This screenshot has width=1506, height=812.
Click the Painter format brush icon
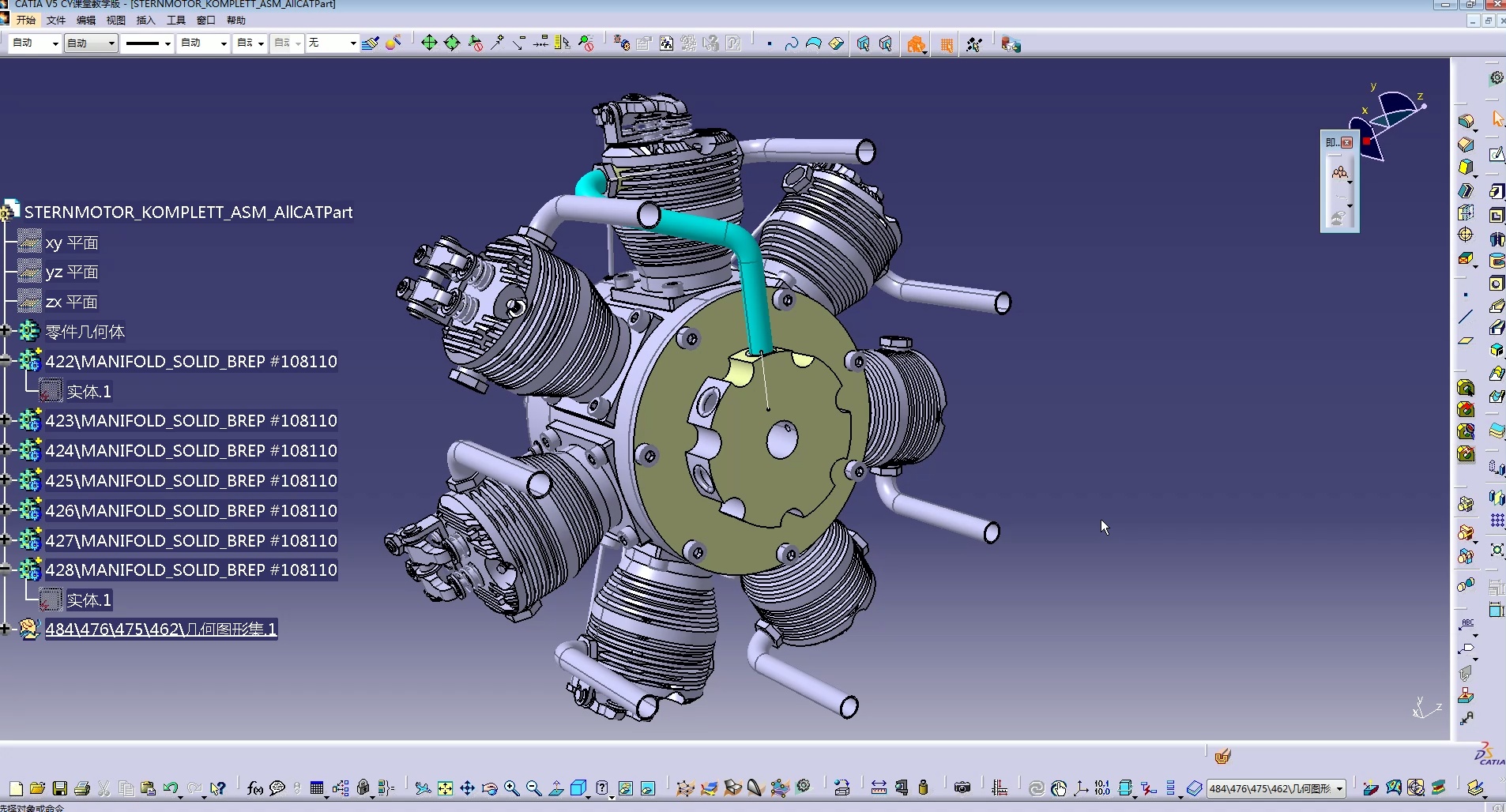click(x=370, y=43)
